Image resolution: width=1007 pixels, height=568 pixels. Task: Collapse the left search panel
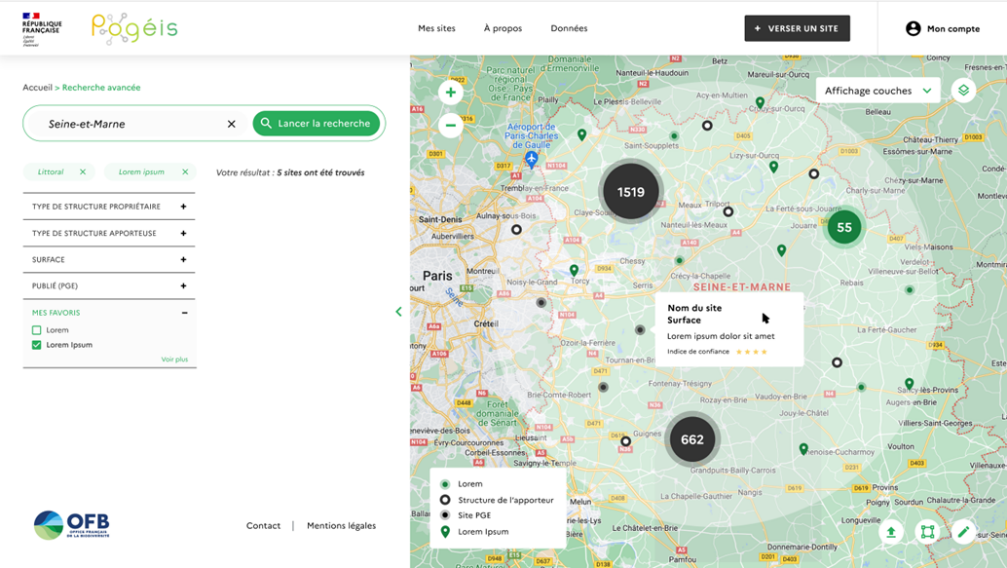coord(399,312)
